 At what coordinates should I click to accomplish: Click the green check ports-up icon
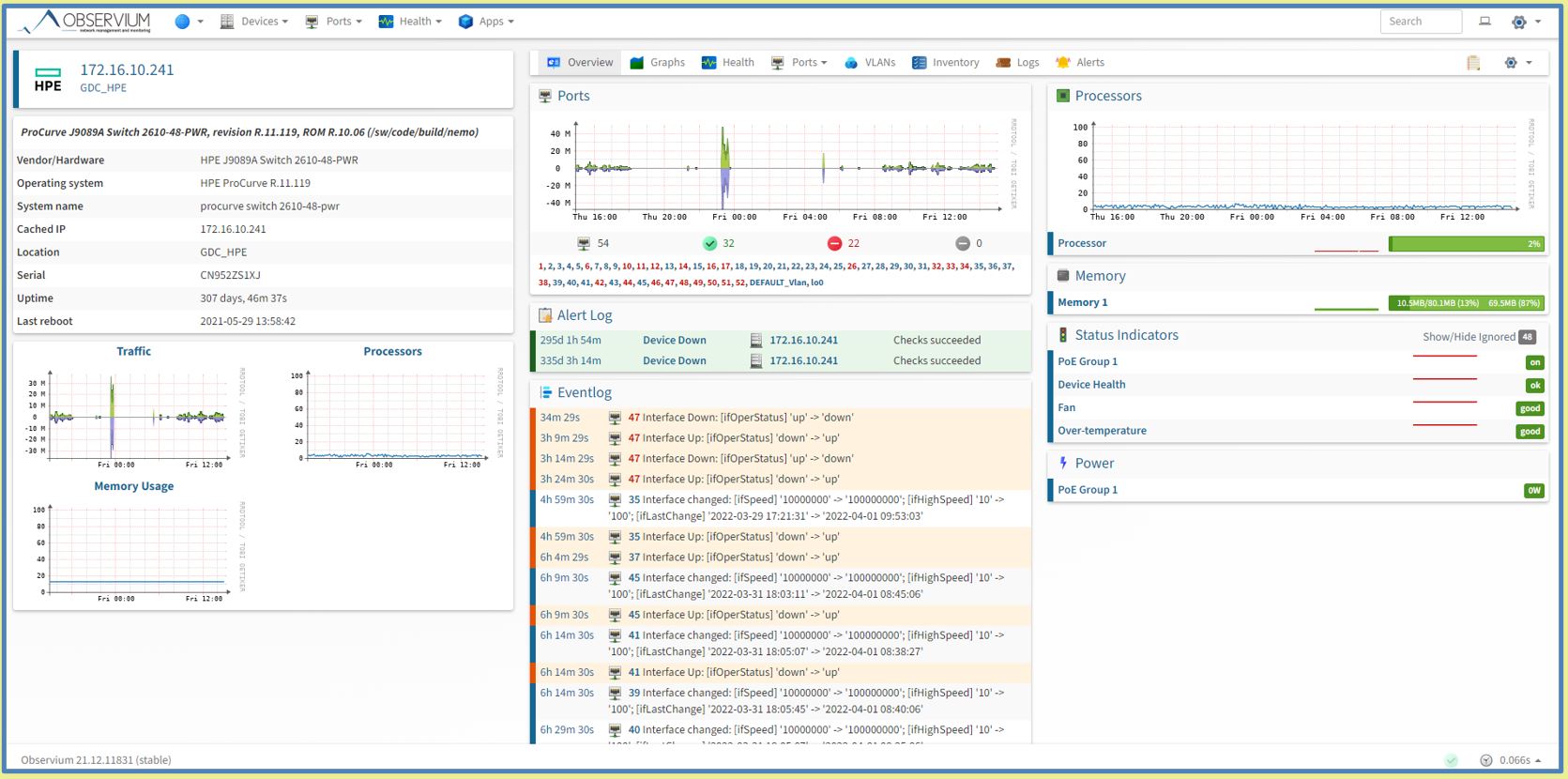coord(710,244)
